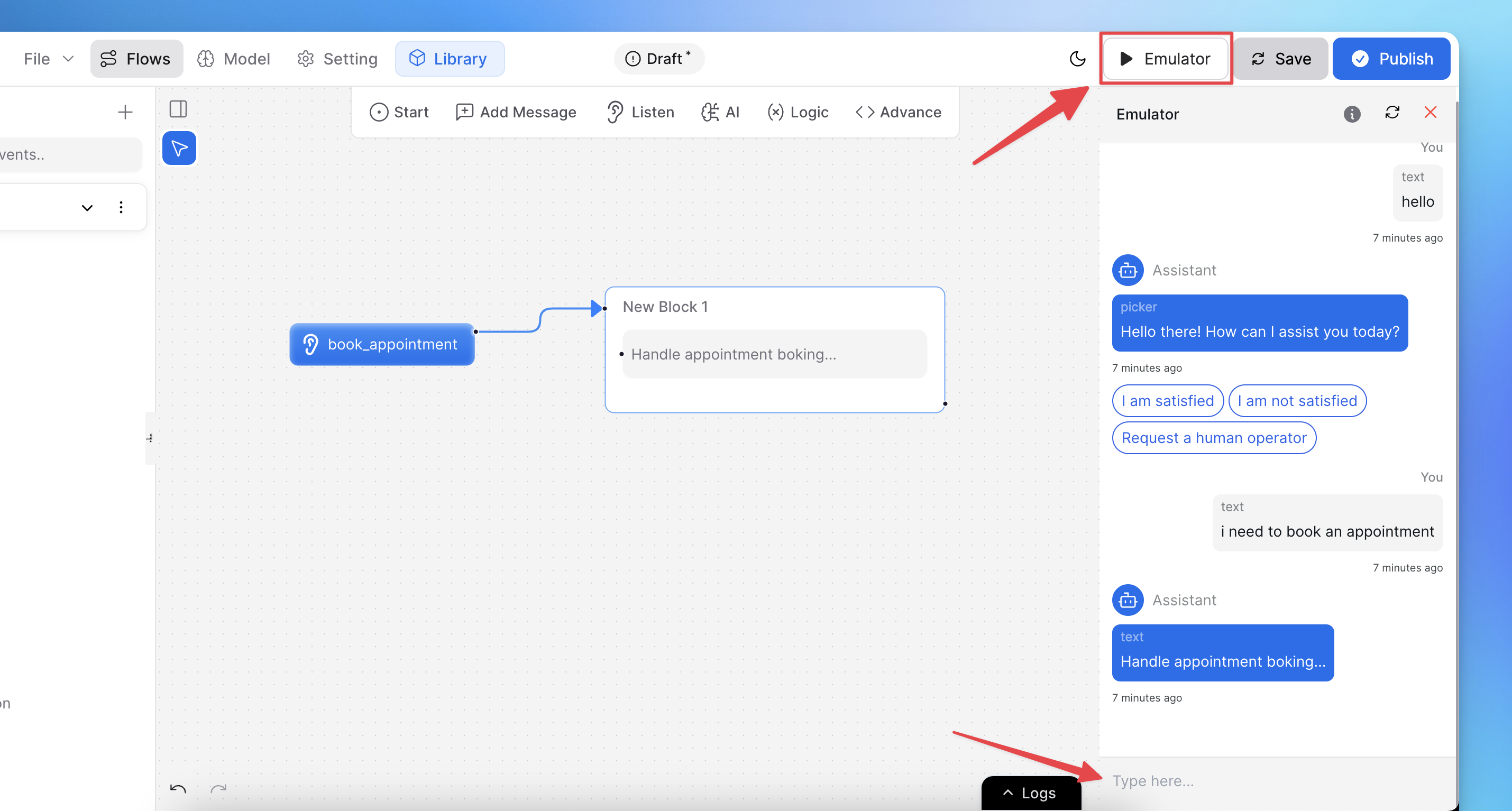This screenshot has width=1512, height=811.
Task: Expand the Logs panel
Action: pos(1031,793)
